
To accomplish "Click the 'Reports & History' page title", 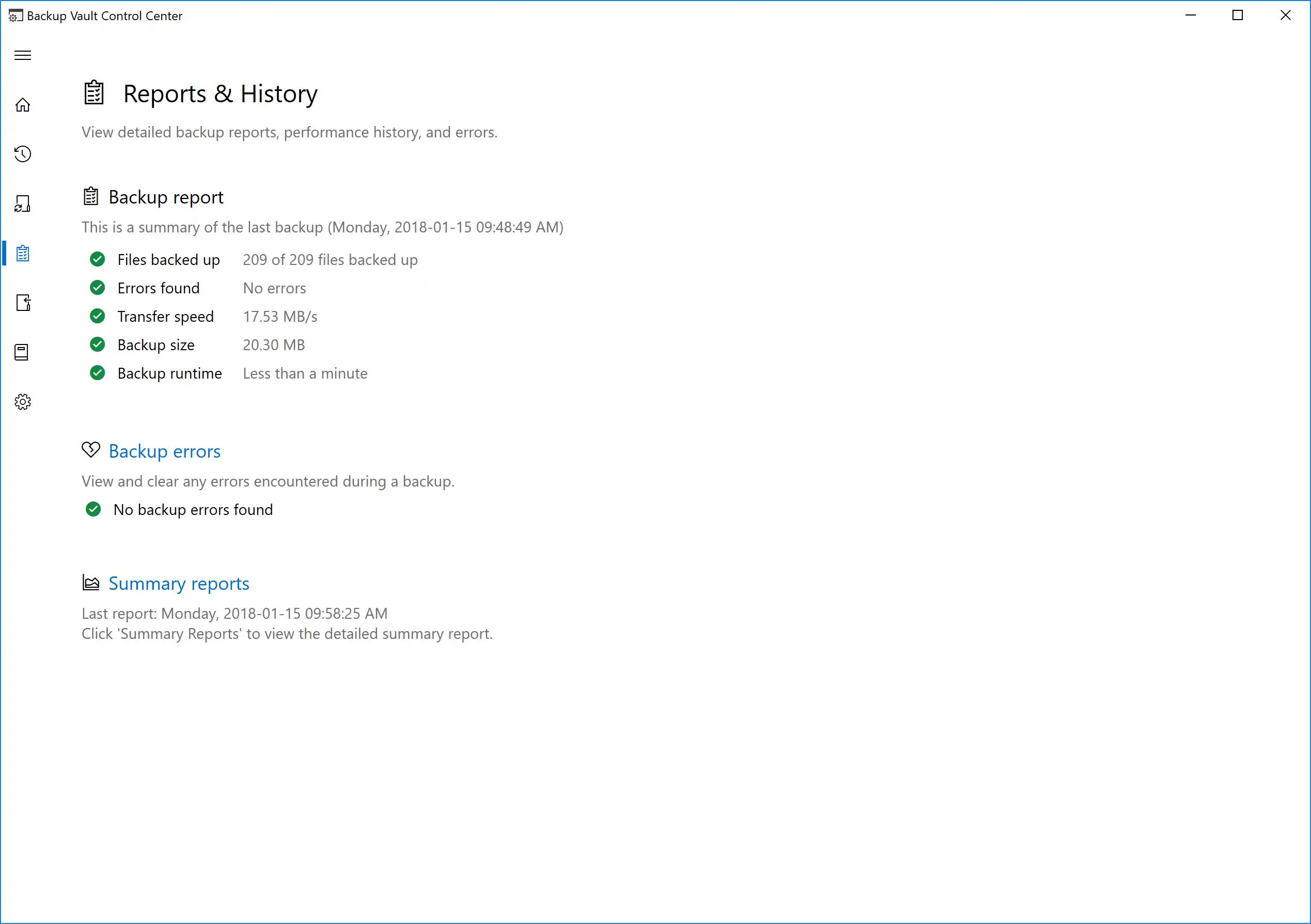I will (221, 93).
